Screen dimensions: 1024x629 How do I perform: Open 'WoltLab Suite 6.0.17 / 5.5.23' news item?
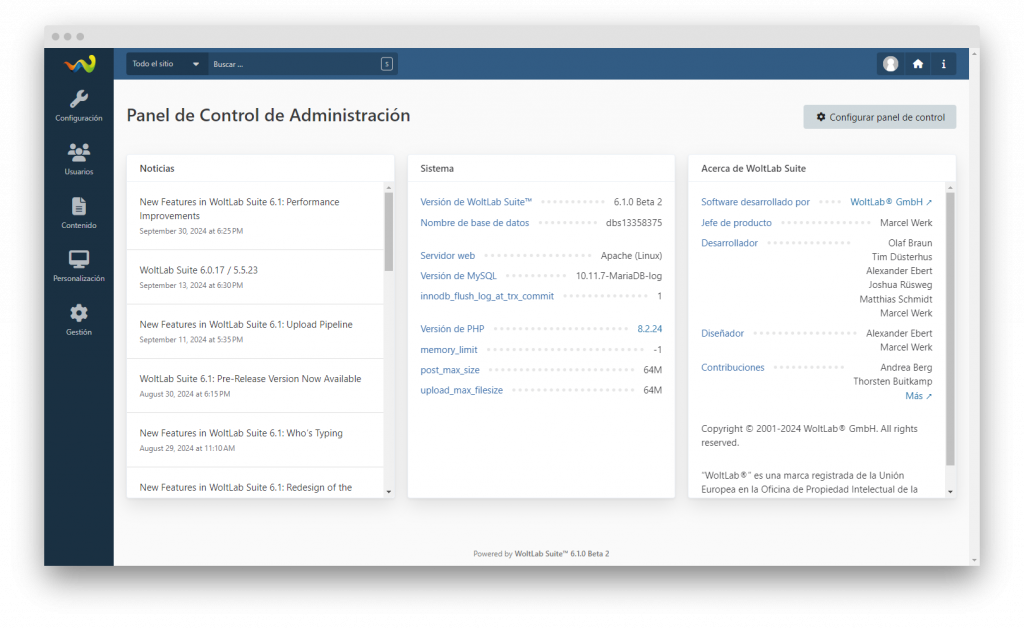click(x=199, y=270)
